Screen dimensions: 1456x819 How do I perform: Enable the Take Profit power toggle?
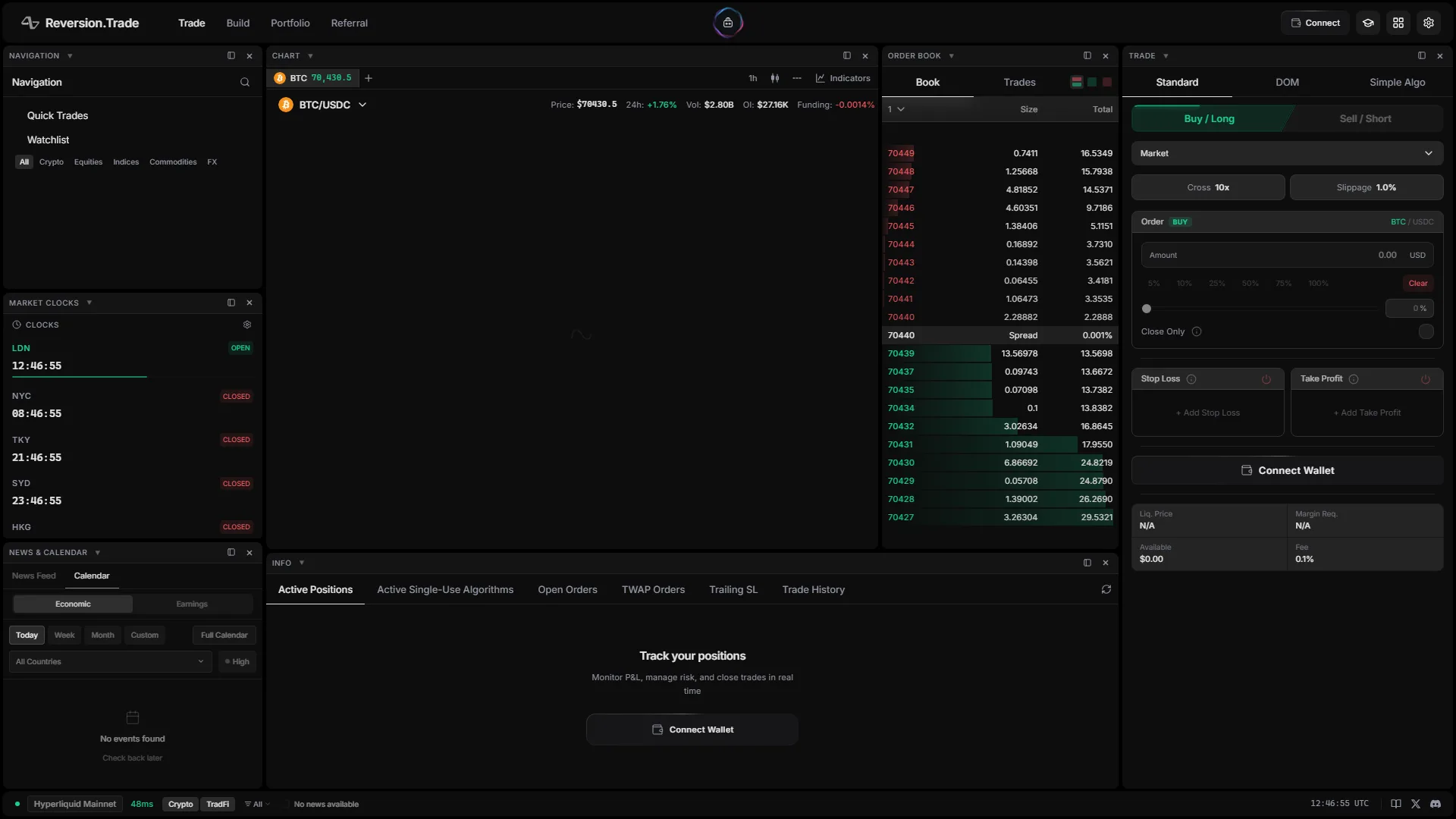pos(1426,379)
